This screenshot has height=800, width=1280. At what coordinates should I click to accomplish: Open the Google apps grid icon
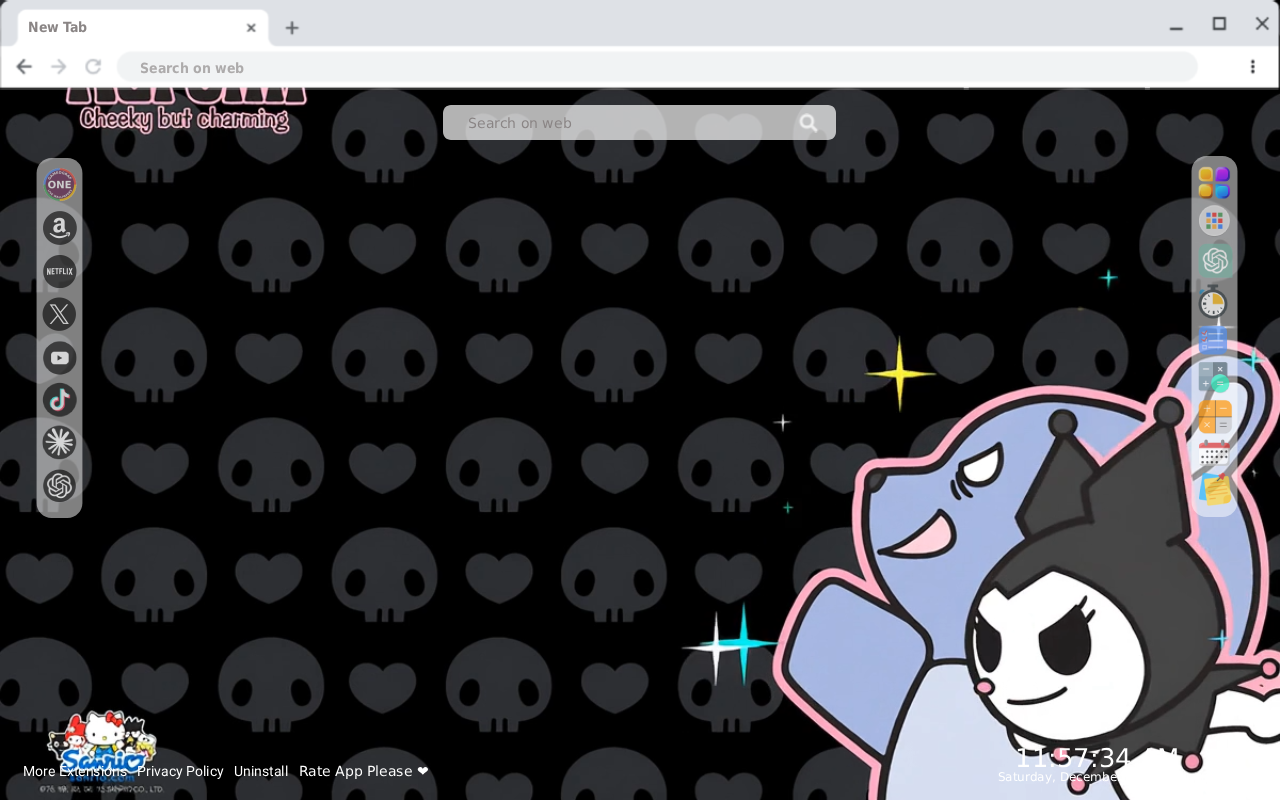(x=1214, y=221)
